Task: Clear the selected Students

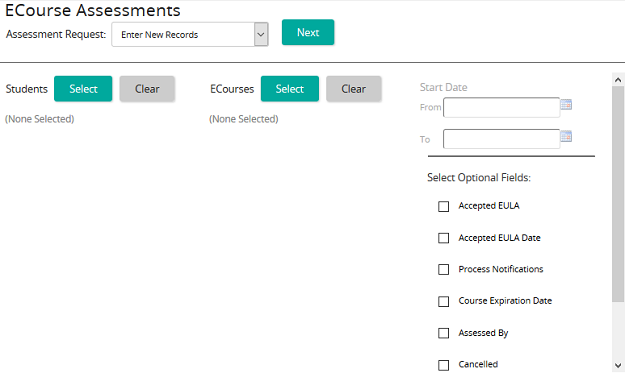Action: 147,89
